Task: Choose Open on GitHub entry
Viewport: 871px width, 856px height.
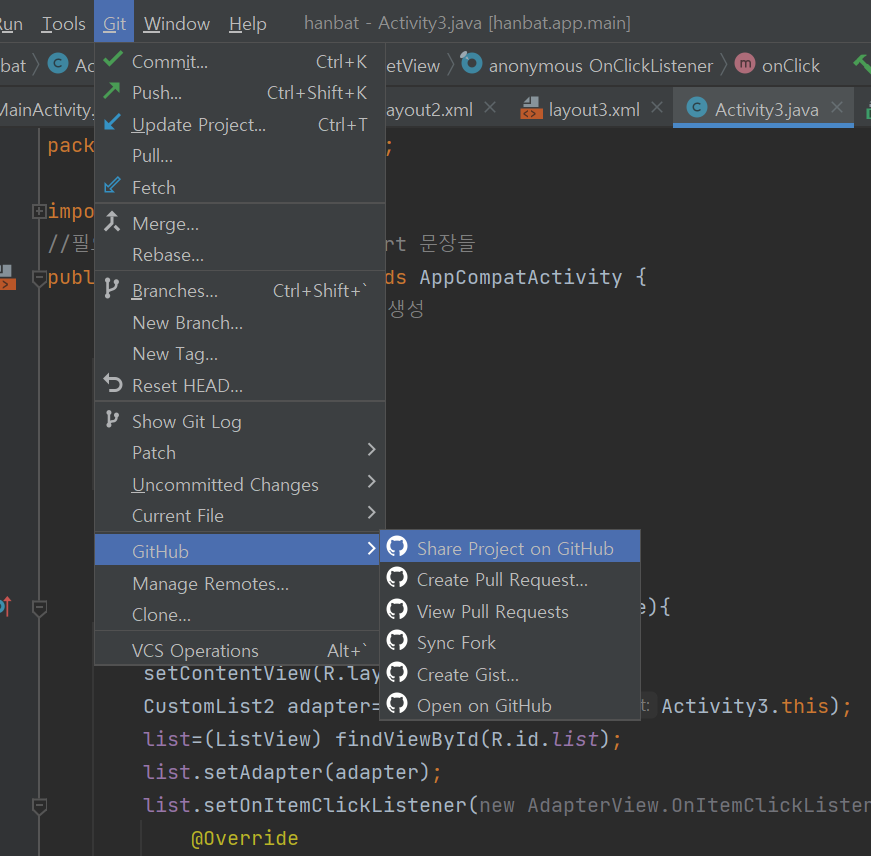Action: (510, 705)
